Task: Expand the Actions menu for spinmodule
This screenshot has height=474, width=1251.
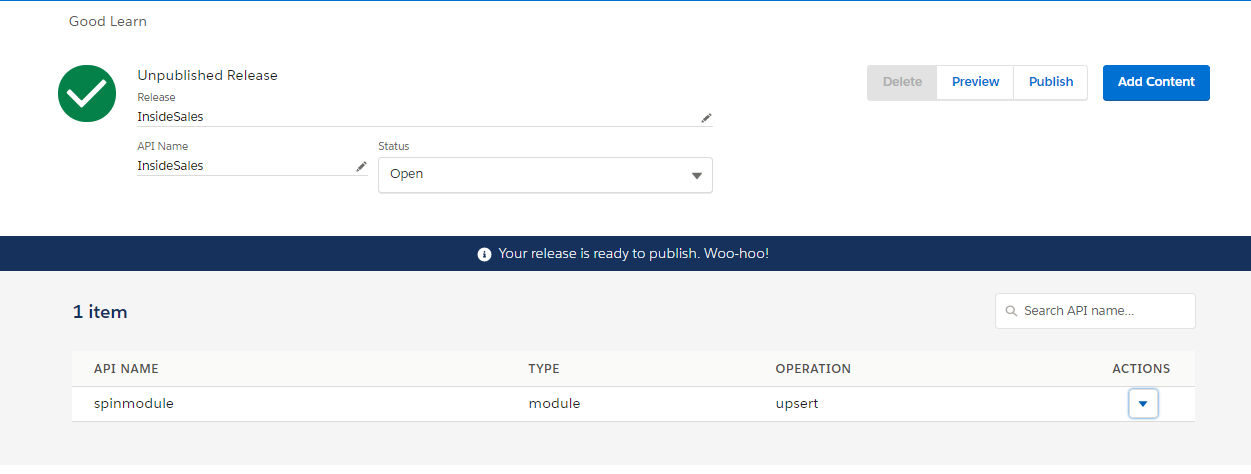Action: [1142, 404]
